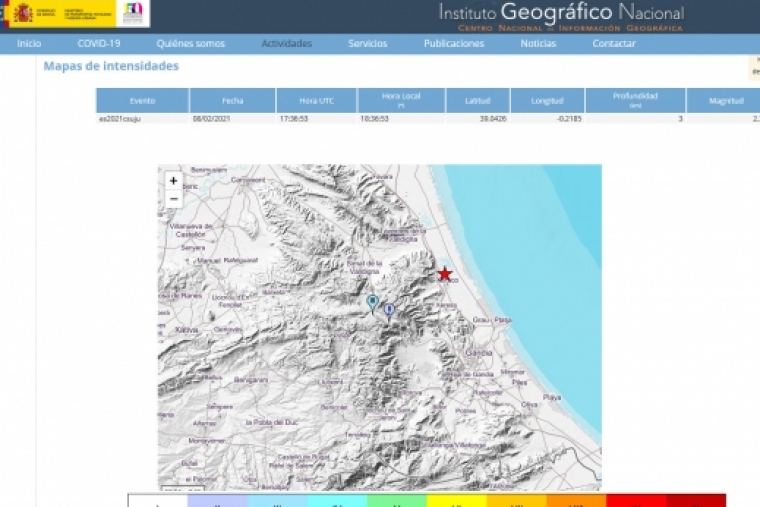Viewport: 760px width, 507px height.
Task: Click the anniversary logo in header
Action: (133, 13)
